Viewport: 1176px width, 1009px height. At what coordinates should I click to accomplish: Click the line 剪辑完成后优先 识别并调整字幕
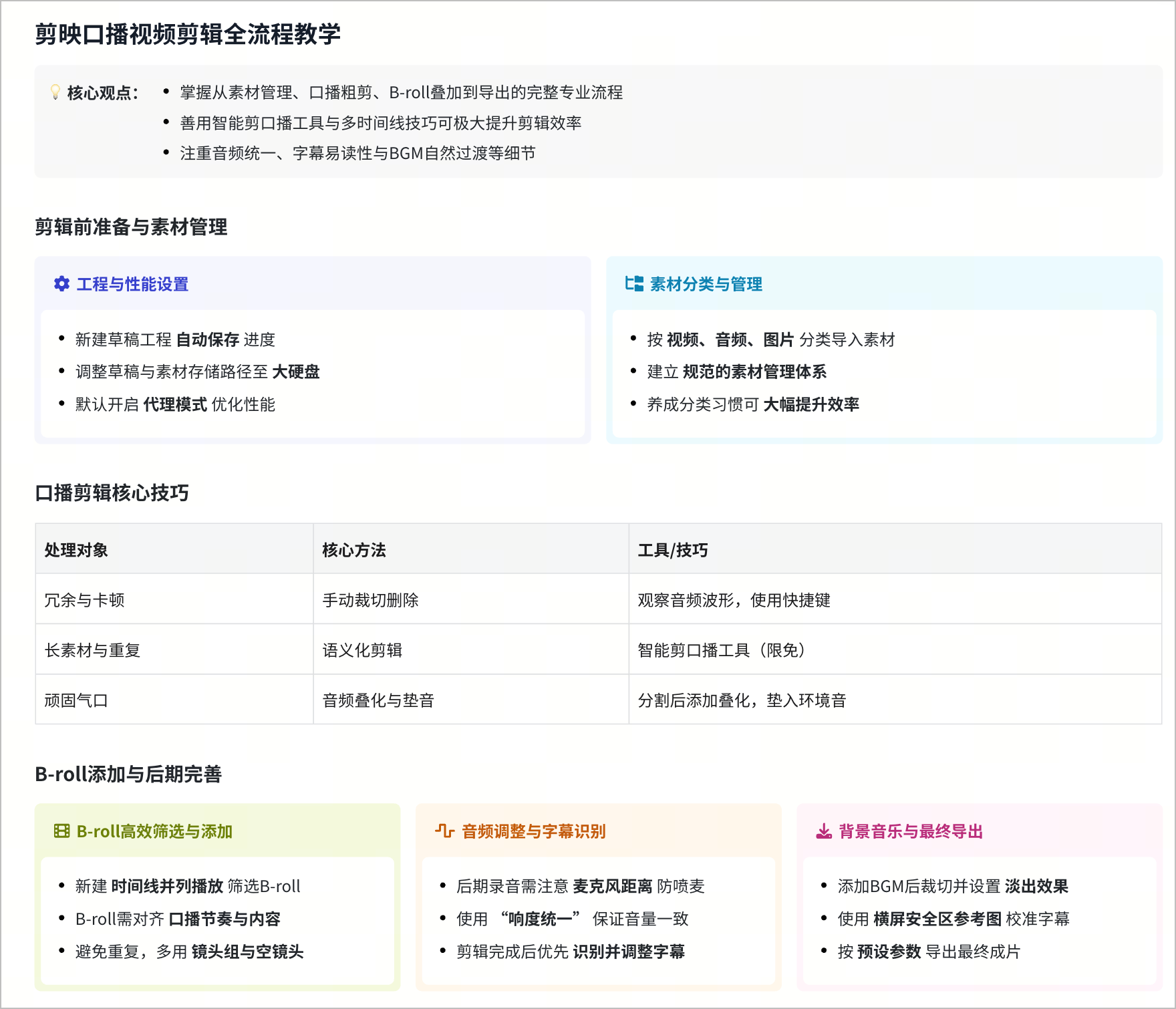coord(571,952)
